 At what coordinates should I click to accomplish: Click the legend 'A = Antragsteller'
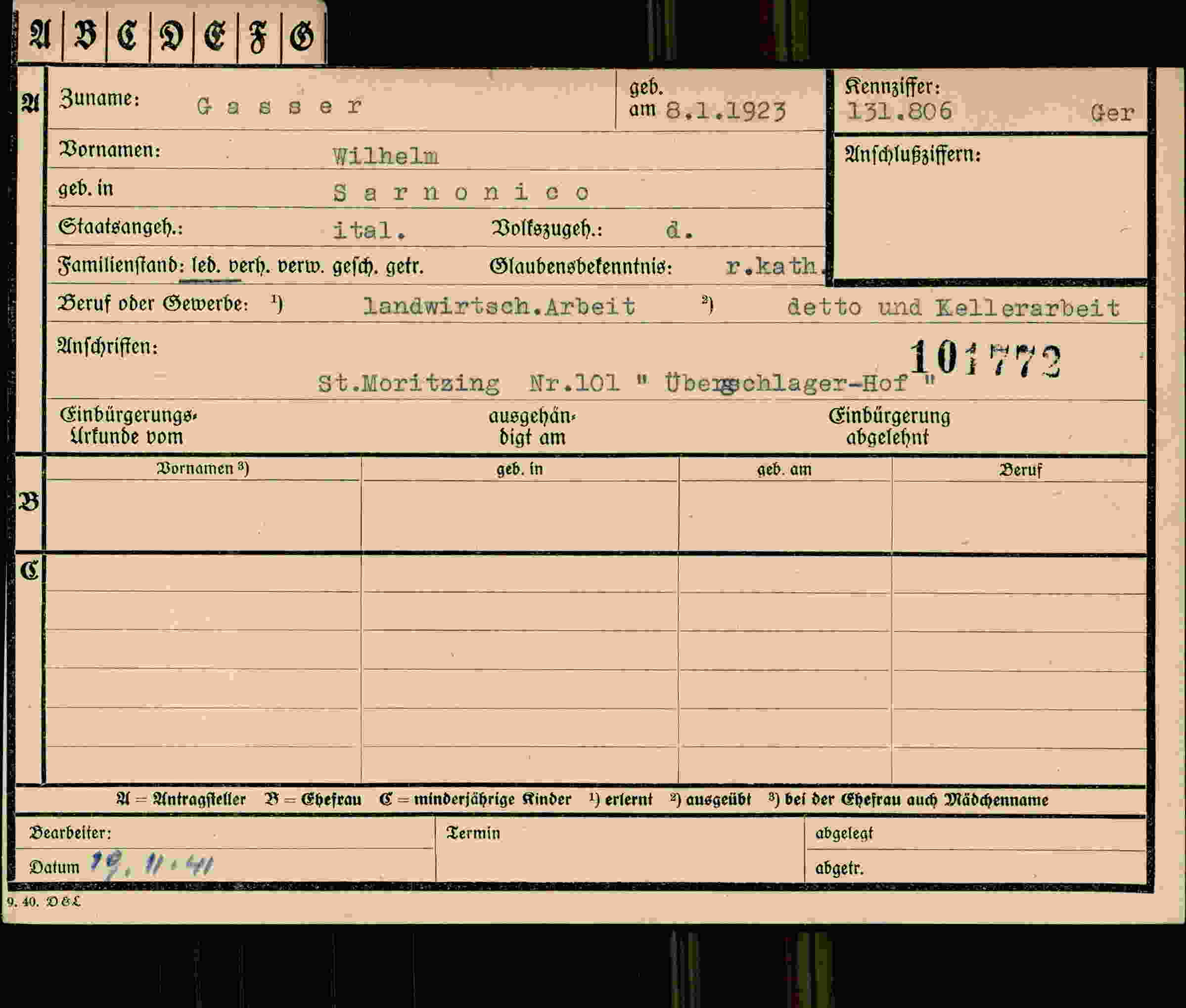[181, 799]
